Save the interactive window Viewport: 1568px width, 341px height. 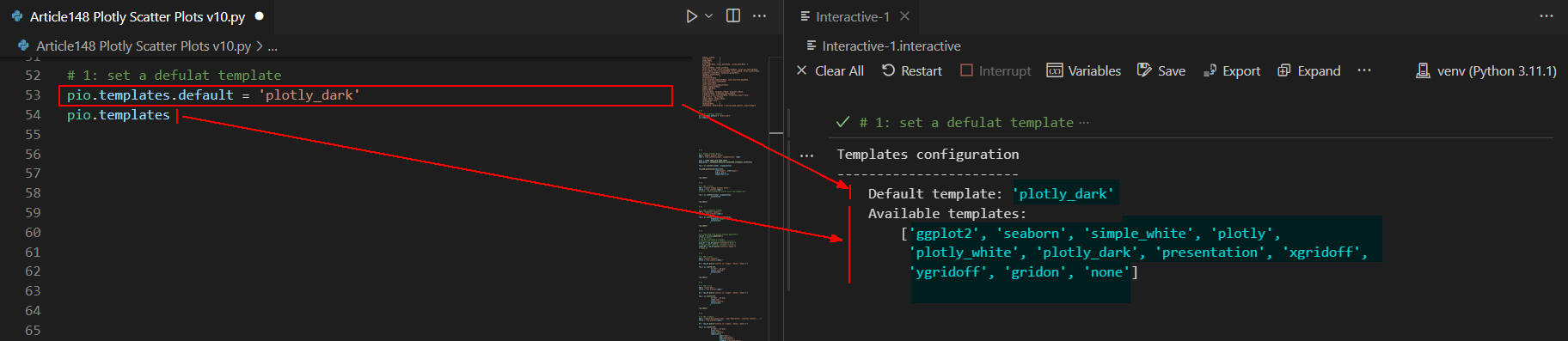pos(1161,70)
